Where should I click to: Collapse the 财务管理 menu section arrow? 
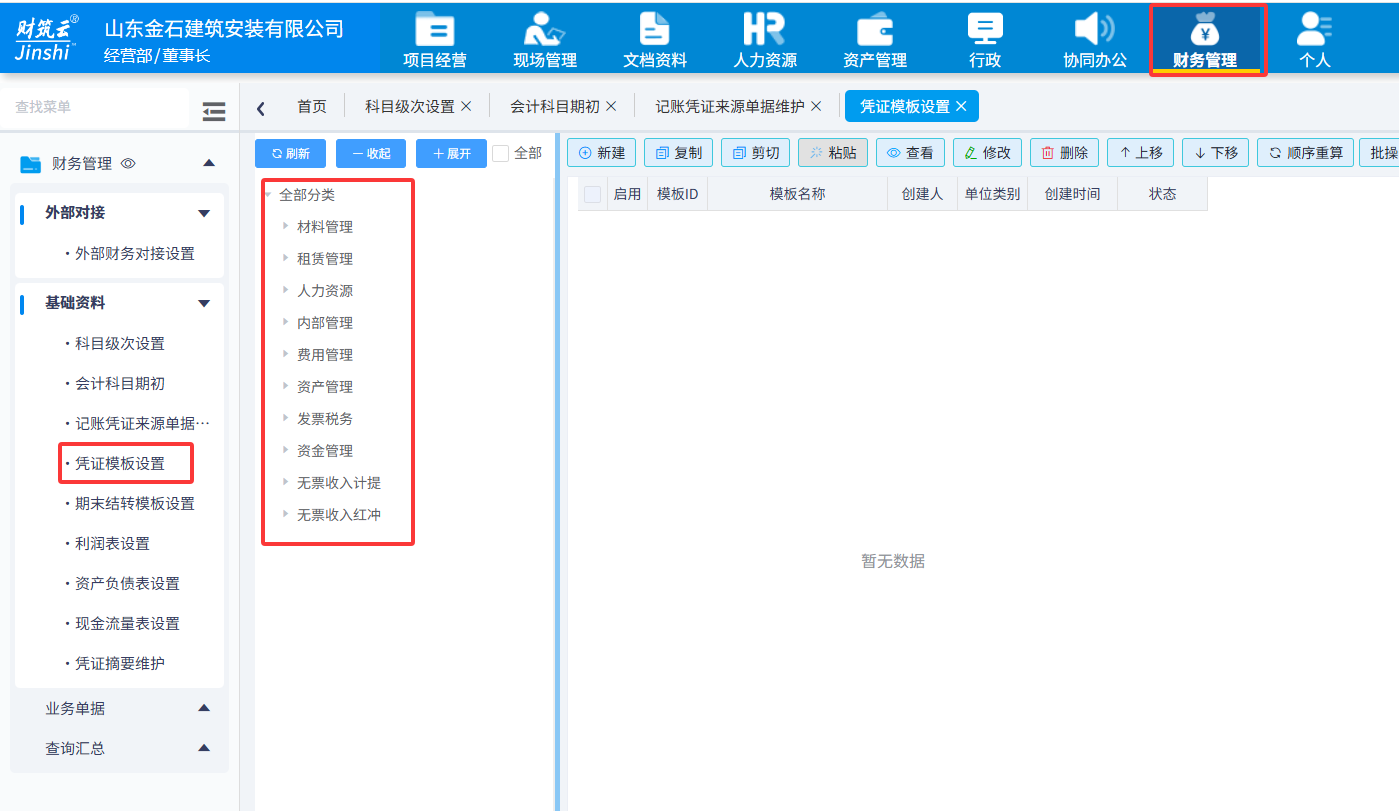coord(208,163)
